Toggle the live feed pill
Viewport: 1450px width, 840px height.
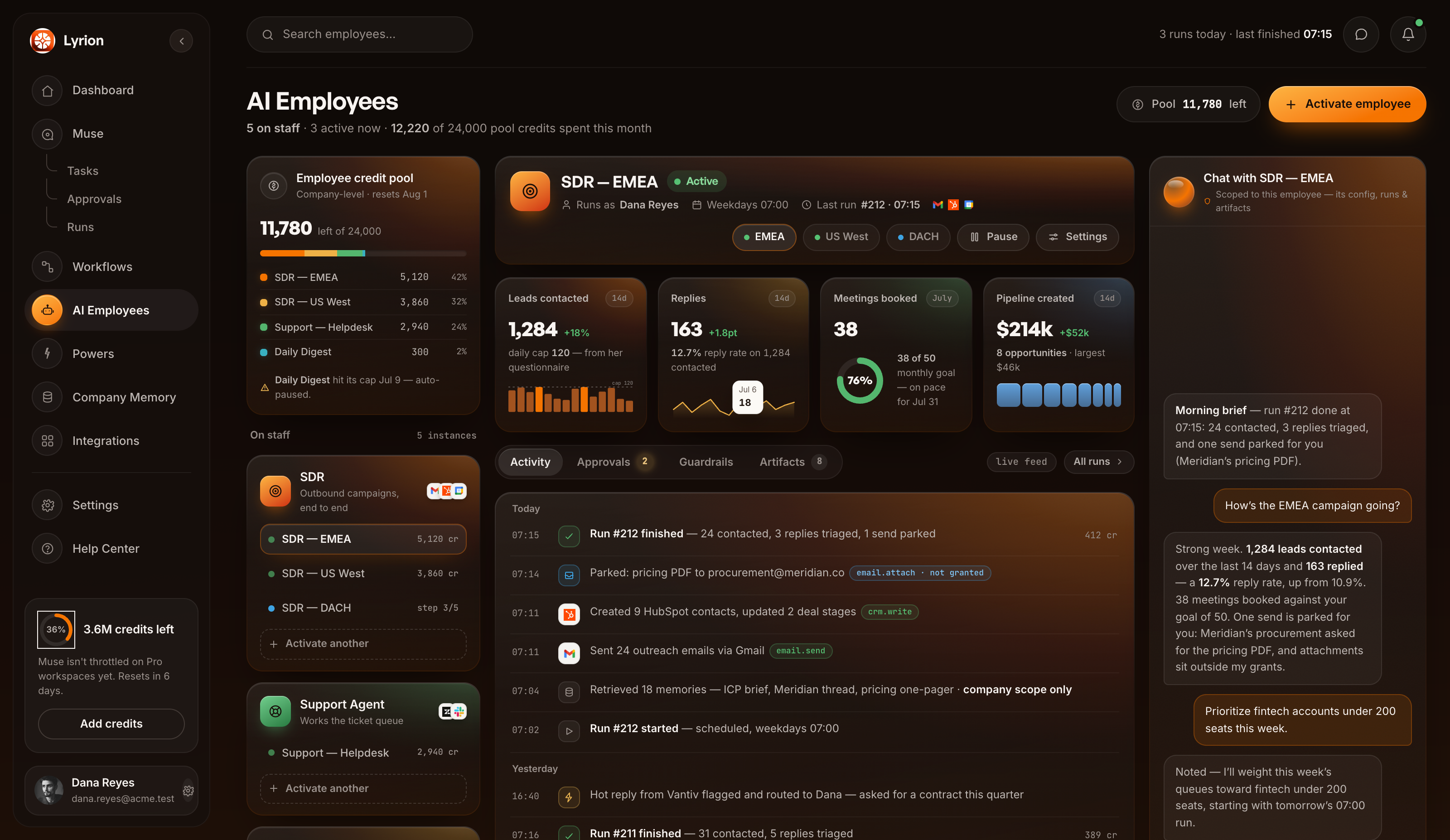tap(1021, 462)
